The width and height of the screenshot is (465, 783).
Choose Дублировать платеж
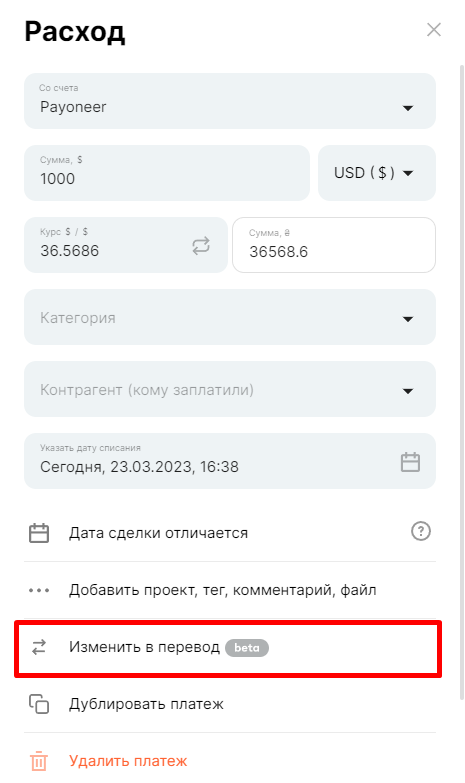coord(146,704)
